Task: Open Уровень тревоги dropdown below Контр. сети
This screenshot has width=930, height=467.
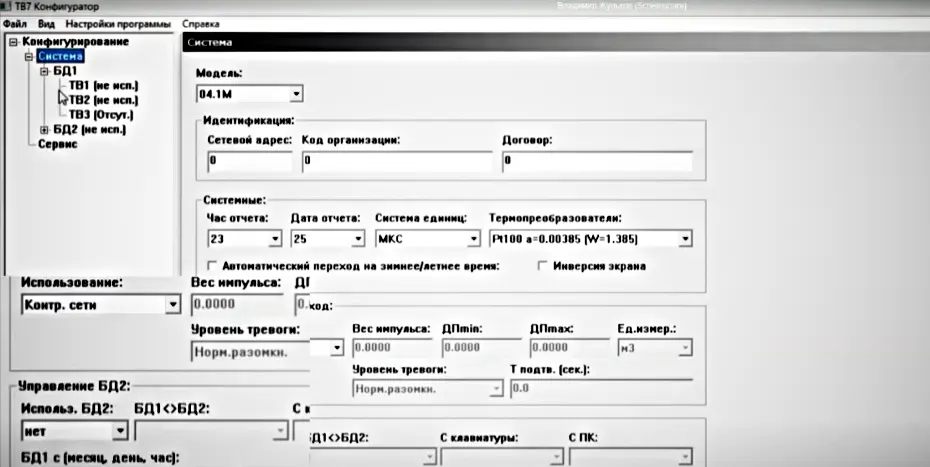Action: [267, 351]
